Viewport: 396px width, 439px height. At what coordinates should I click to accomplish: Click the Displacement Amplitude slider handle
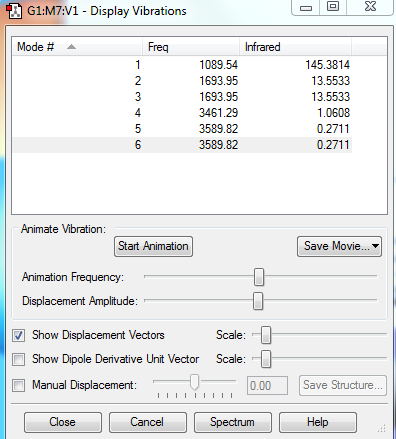coord(258,301)
